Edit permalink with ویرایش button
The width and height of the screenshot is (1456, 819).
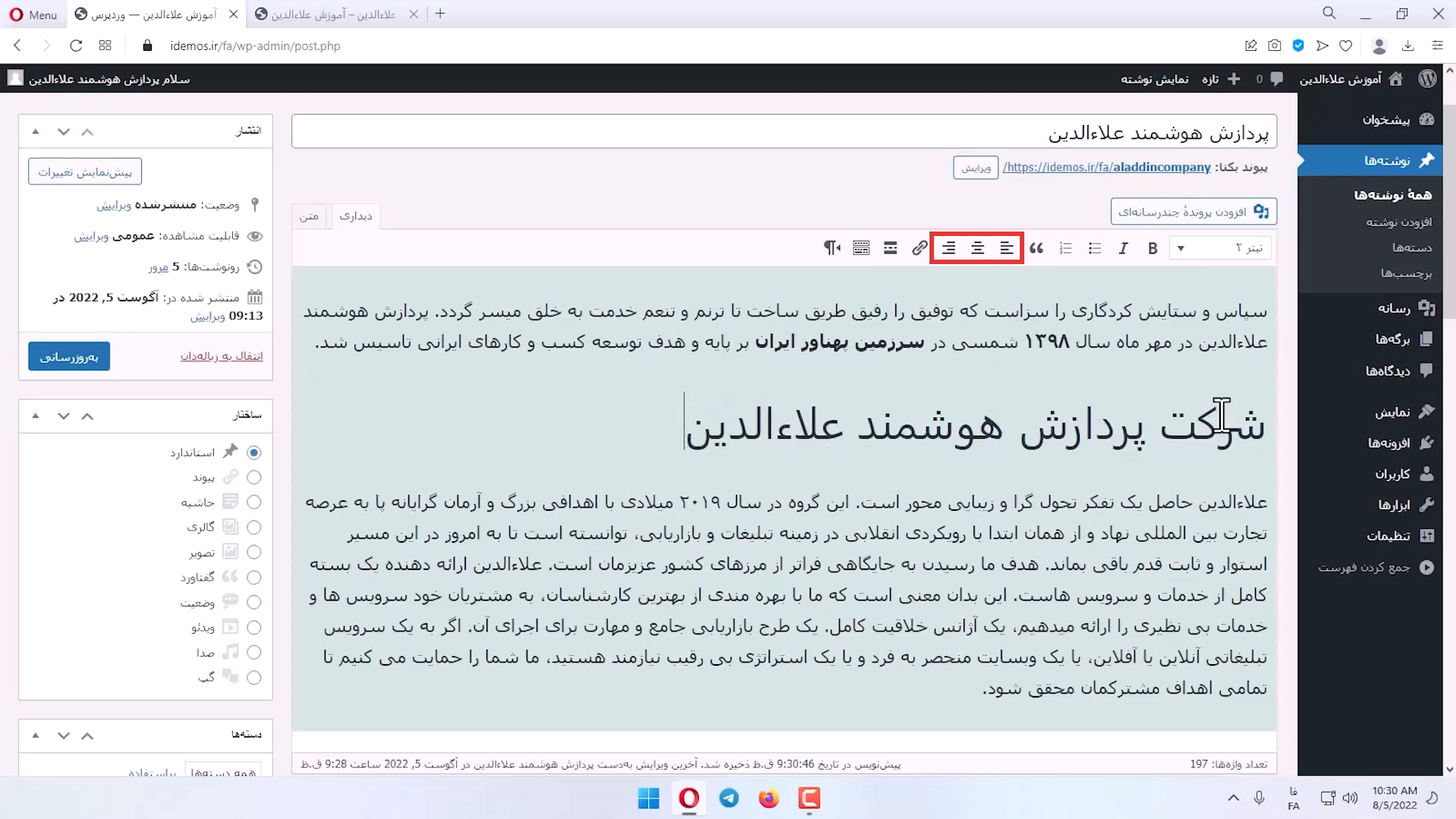click(976, 168)
